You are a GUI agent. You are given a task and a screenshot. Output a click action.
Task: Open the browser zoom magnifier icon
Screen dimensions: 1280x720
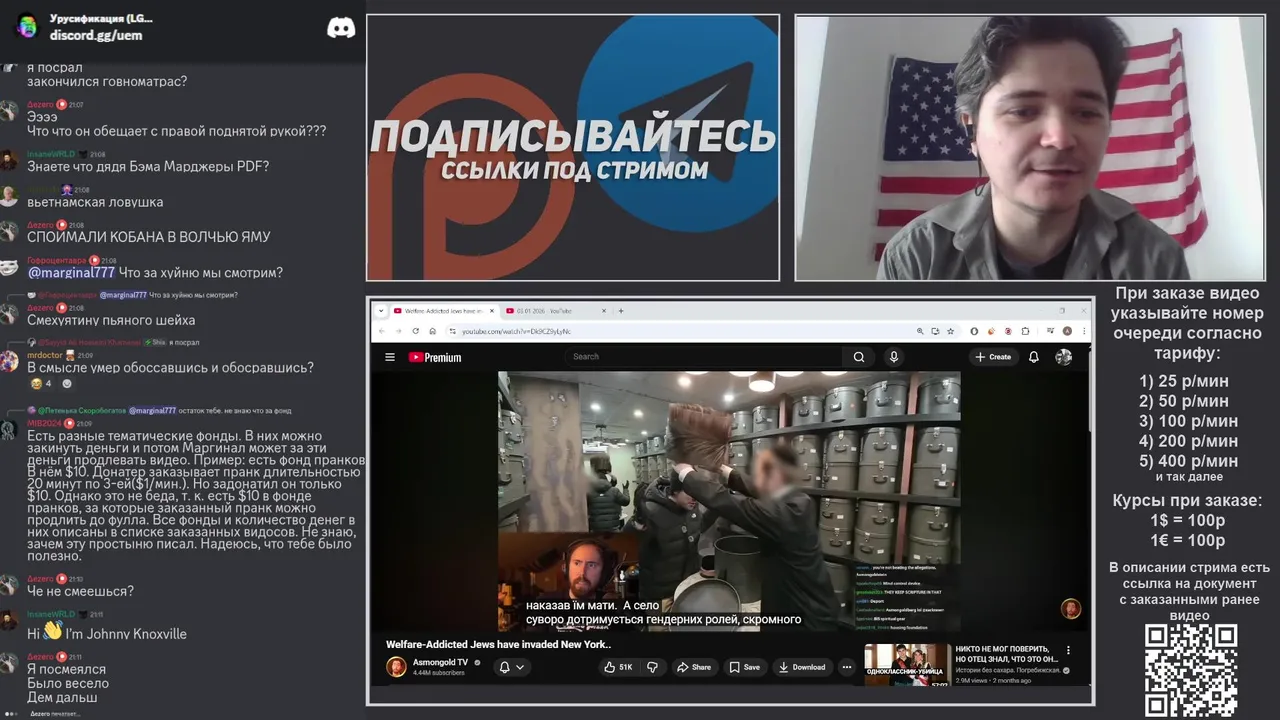(920, 331)
